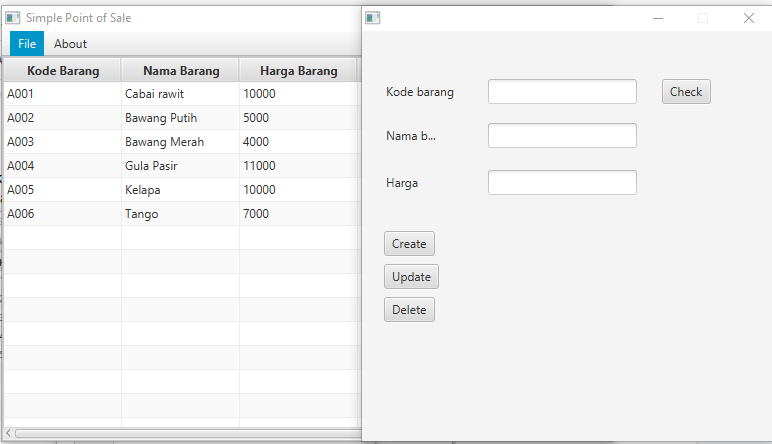This screenshot has height=444, width=772.
Task: Click the Create button
Action: [x=409, y=244]
